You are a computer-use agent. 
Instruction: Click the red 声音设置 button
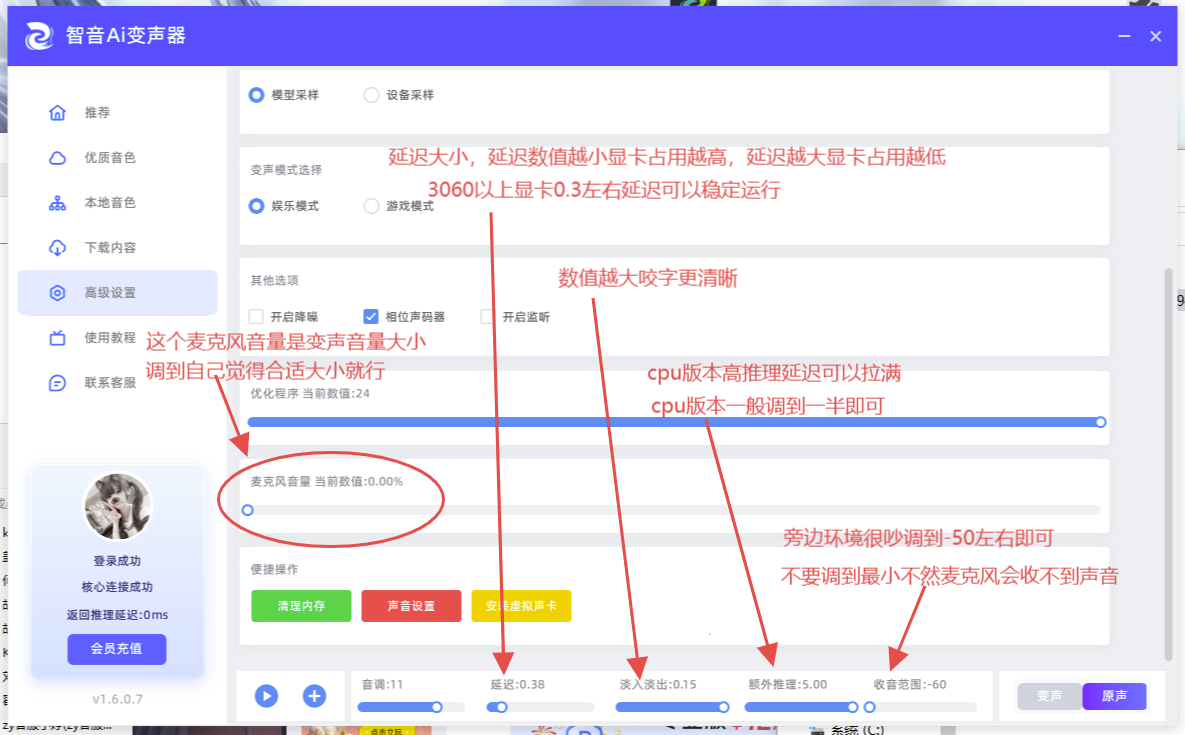tap(411, 606)
